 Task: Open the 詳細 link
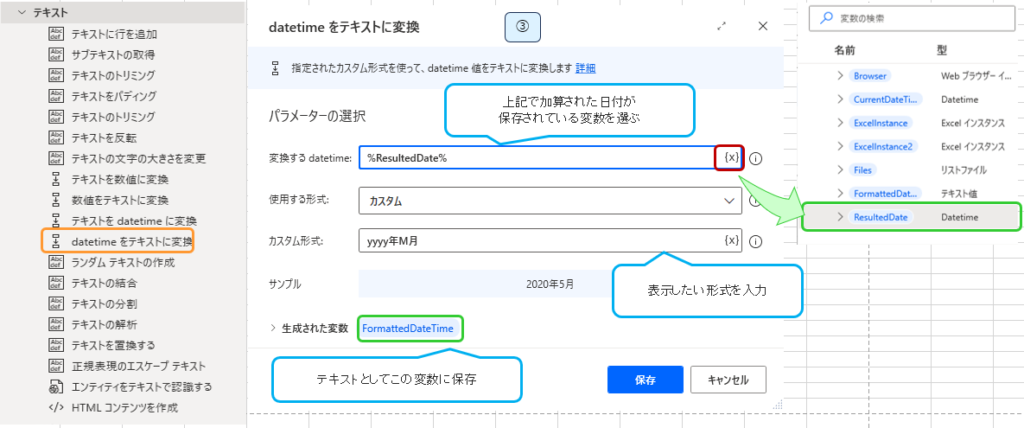585,68
